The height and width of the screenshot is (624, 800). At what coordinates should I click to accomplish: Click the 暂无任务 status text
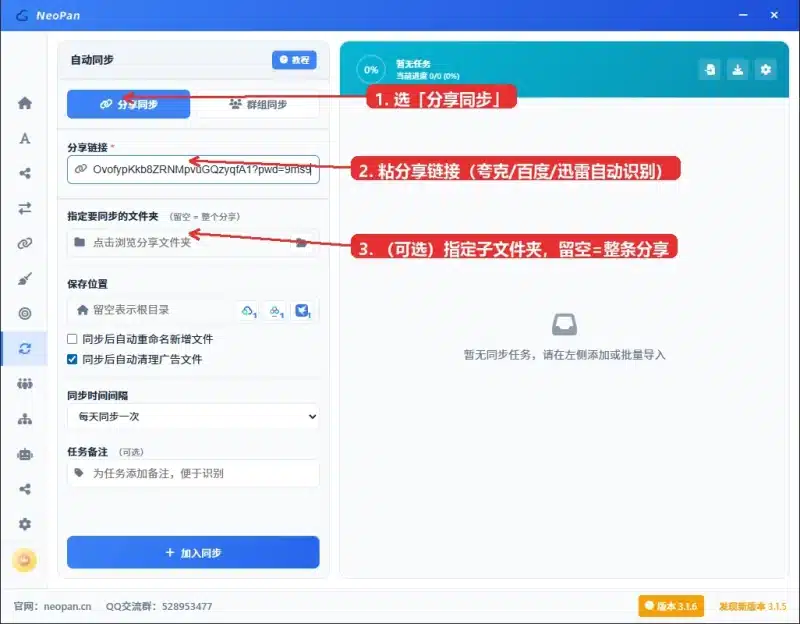coord(413,64)
